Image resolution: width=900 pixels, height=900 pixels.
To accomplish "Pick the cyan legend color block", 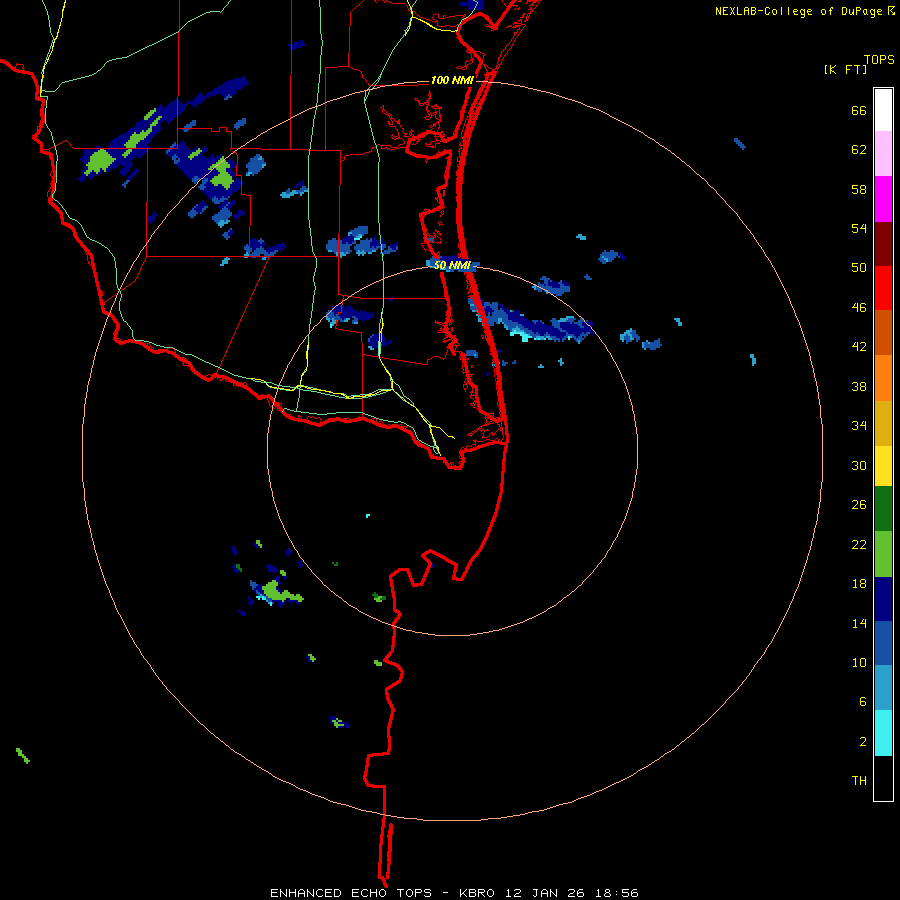I will click(883, 733).
